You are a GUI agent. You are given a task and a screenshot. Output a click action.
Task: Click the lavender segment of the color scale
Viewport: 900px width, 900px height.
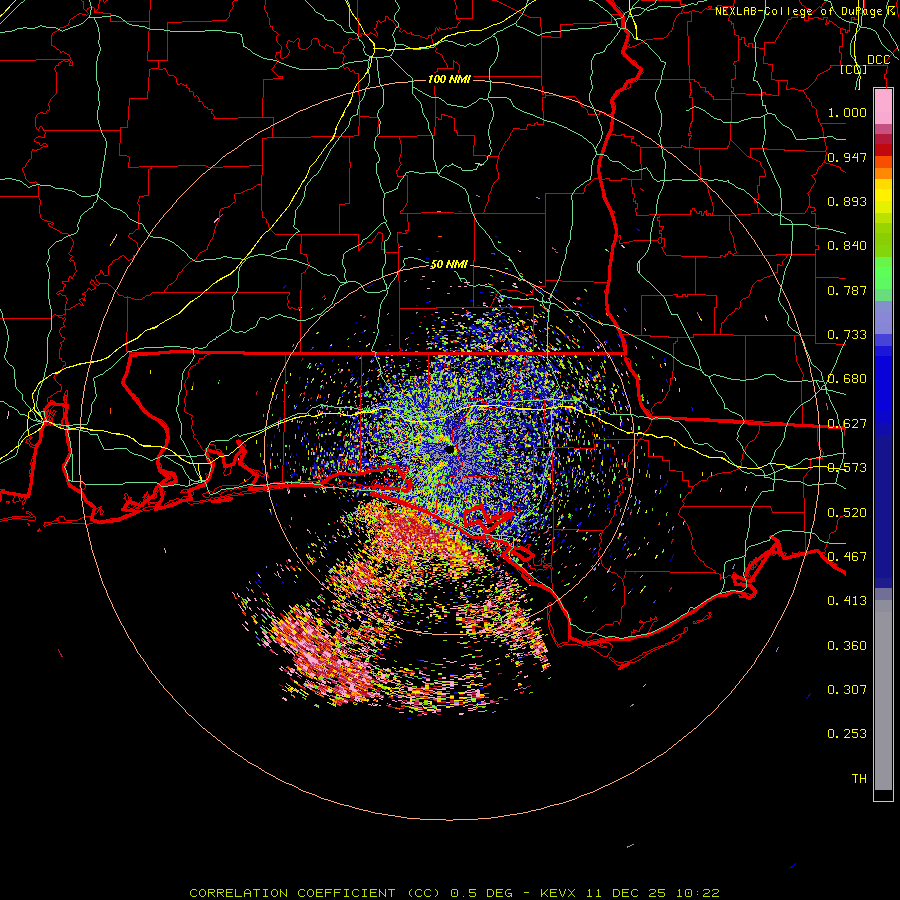(x=883, y=317)
